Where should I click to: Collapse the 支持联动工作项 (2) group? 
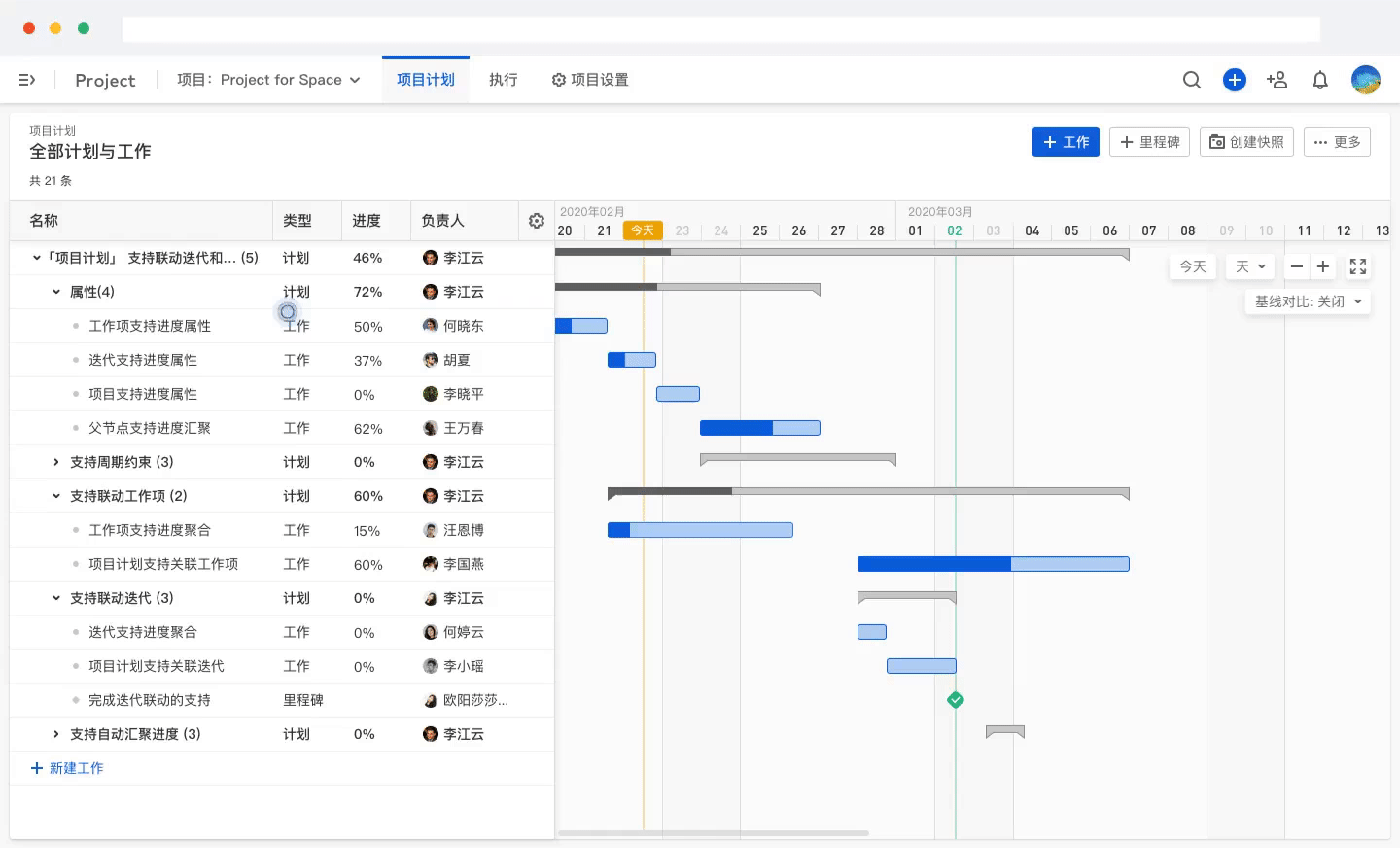[x=56, y=496]
